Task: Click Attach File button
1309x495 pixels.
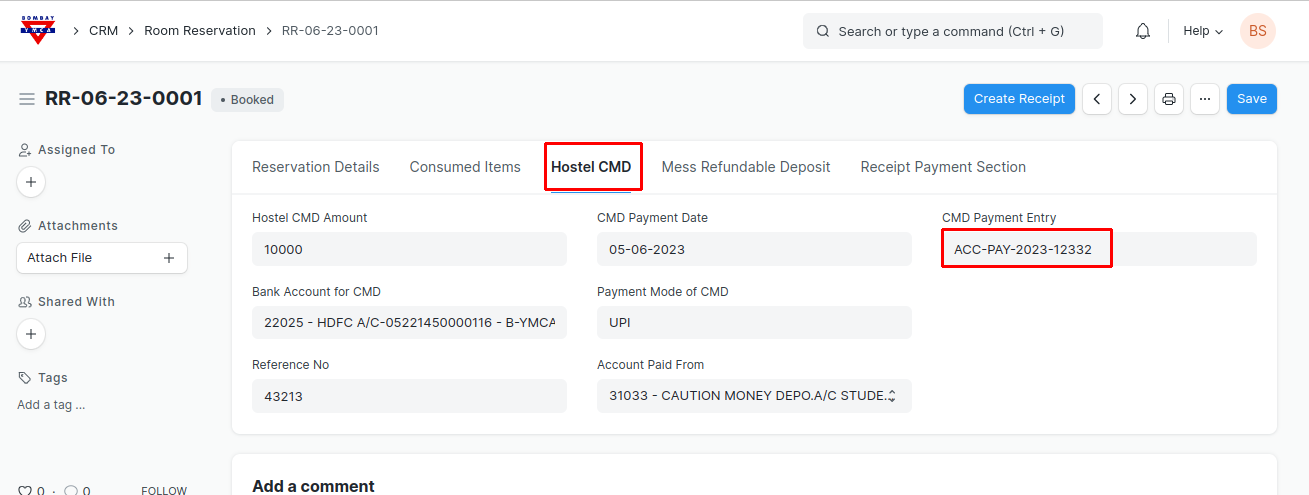Action: (x=101, y=258)
